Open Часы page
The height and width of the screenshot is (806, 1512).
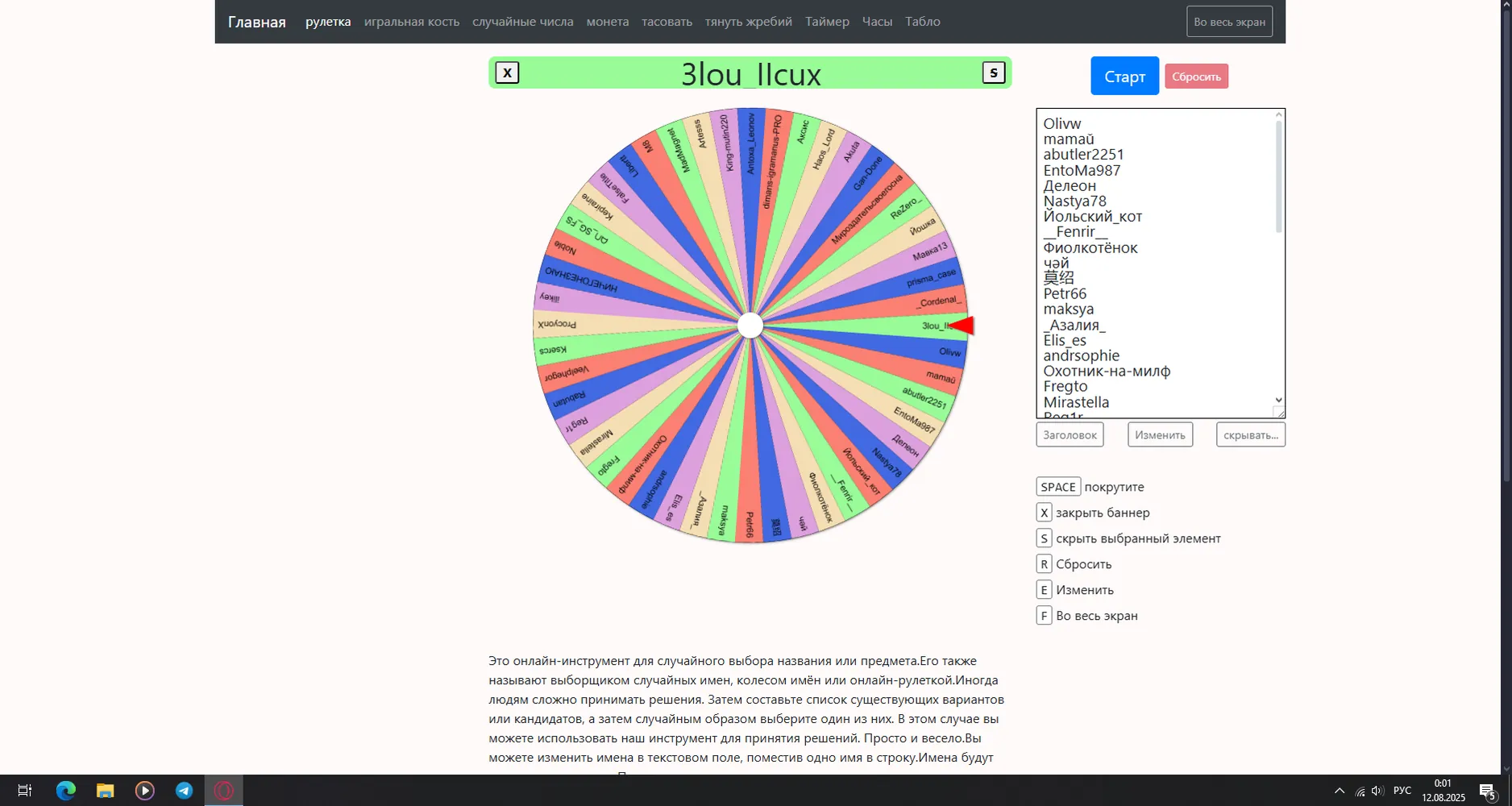point(877,22)
